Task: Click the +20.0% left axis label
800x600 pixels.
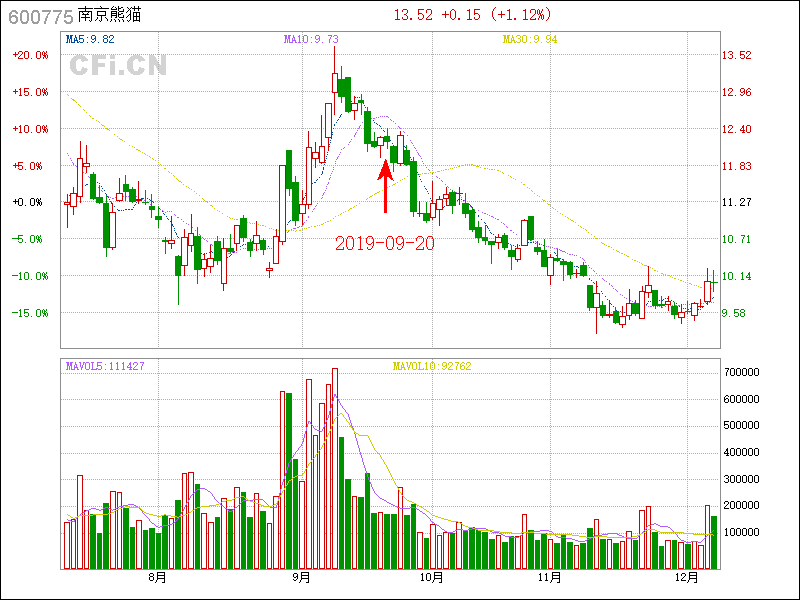Action: (30, 55)
